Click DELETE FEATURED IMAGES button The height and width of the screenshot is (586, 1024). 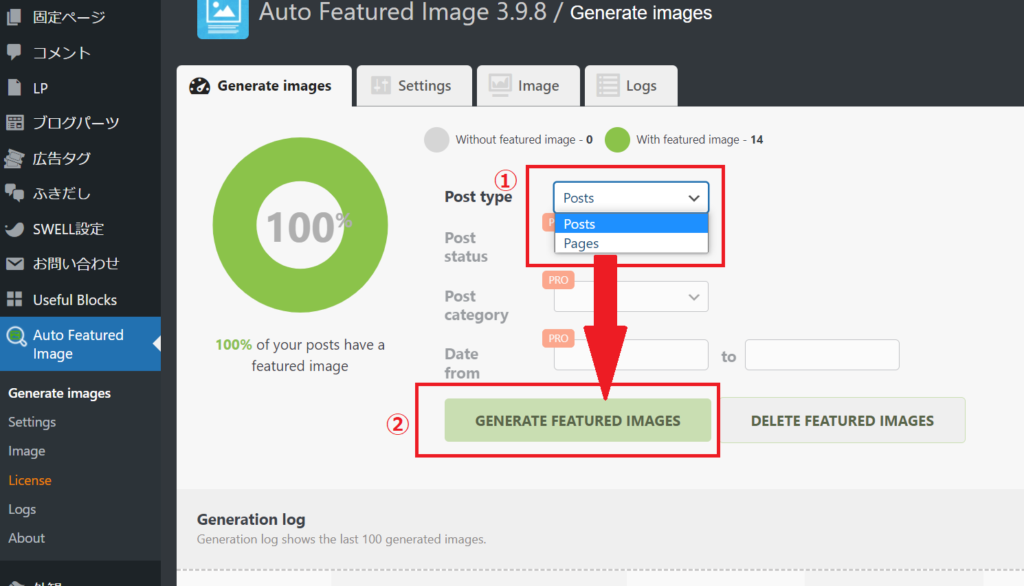tap(842, 421)
